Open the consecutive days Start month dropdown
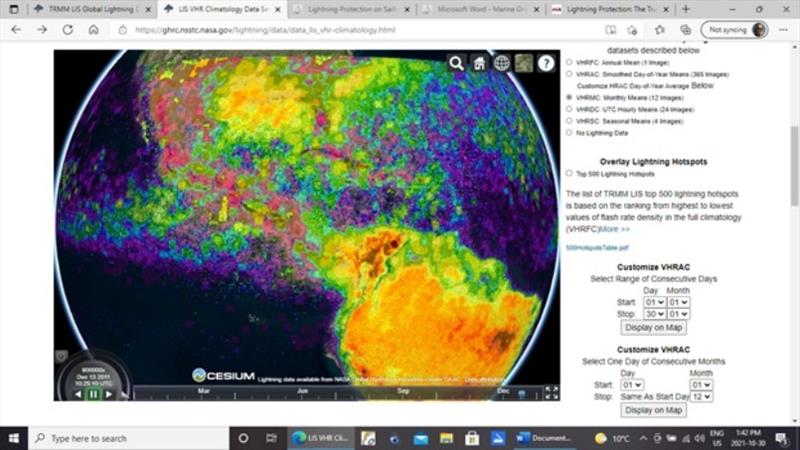This screenshot has width=800, height=450. pos(678,302)
